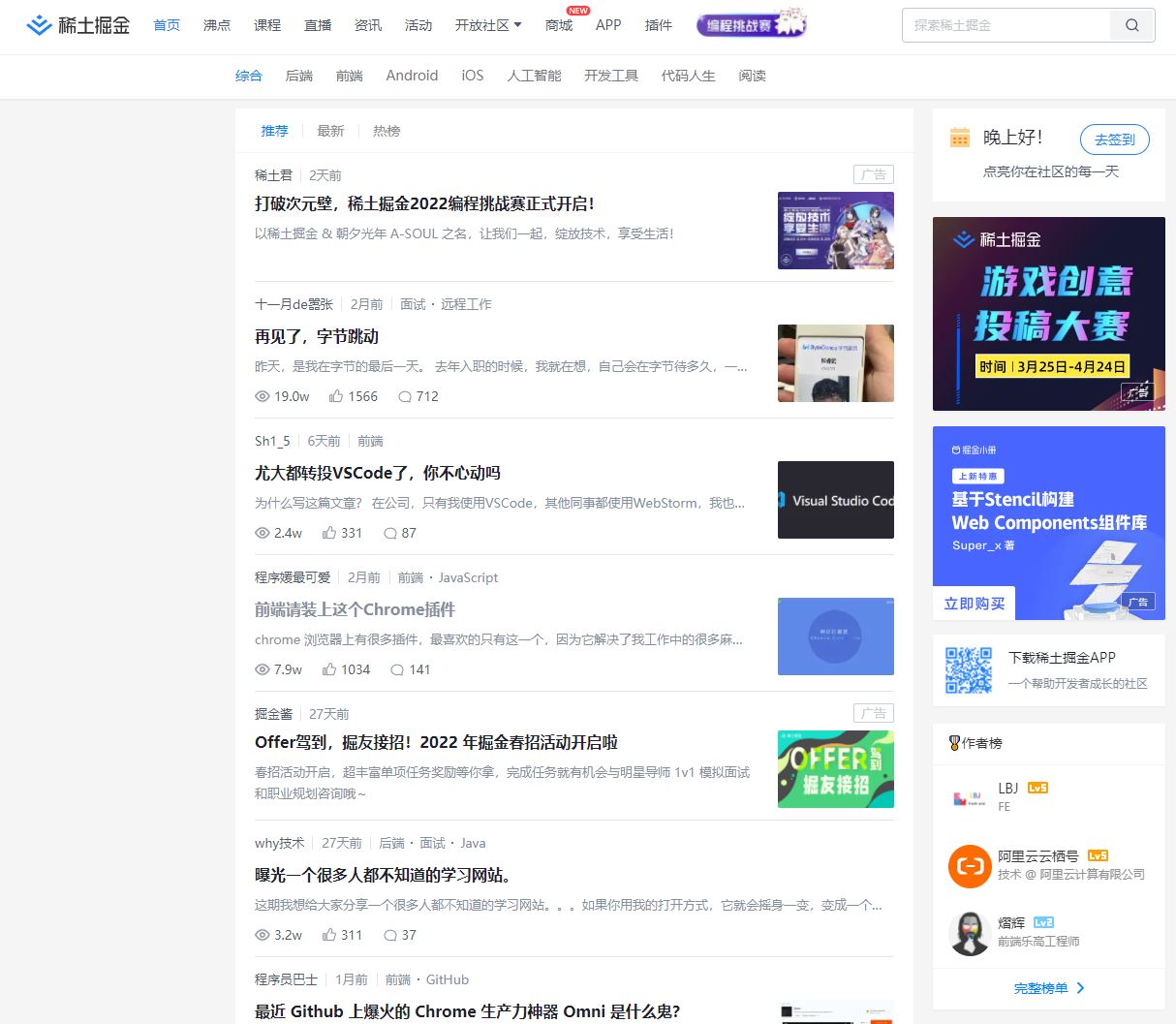1176x1024 pixels.
Task: Click 阿里云云栖号 orange avatar
Action: [x=969, y=866]
